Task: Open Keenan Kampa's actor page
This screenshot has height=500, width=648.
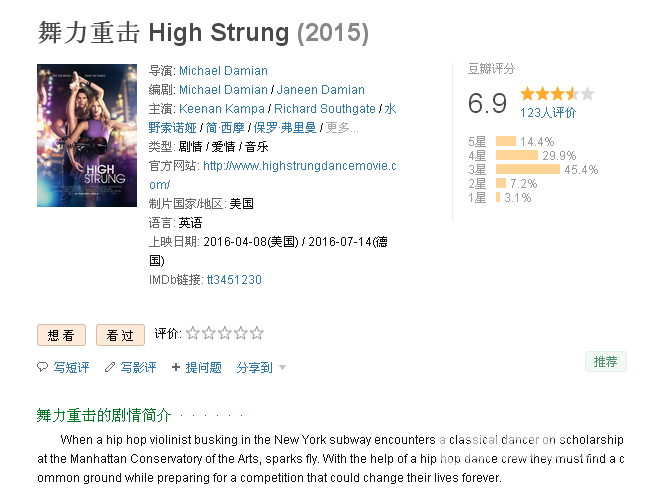Action: [222, 109]
